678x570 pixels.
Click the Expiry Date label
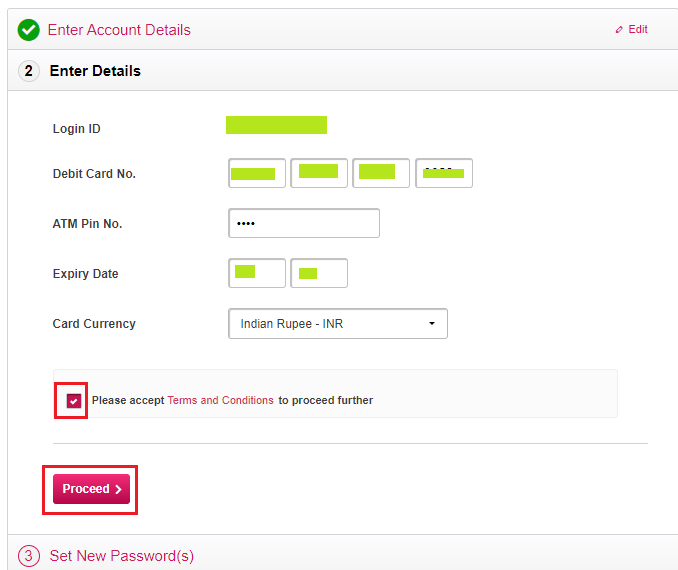pyautogui.click(x=86, y=274)
